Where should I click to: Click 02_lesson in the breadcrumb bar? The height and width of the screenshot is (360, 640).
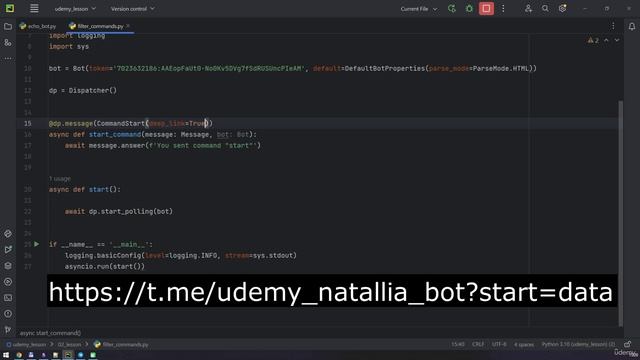[69, 344]
